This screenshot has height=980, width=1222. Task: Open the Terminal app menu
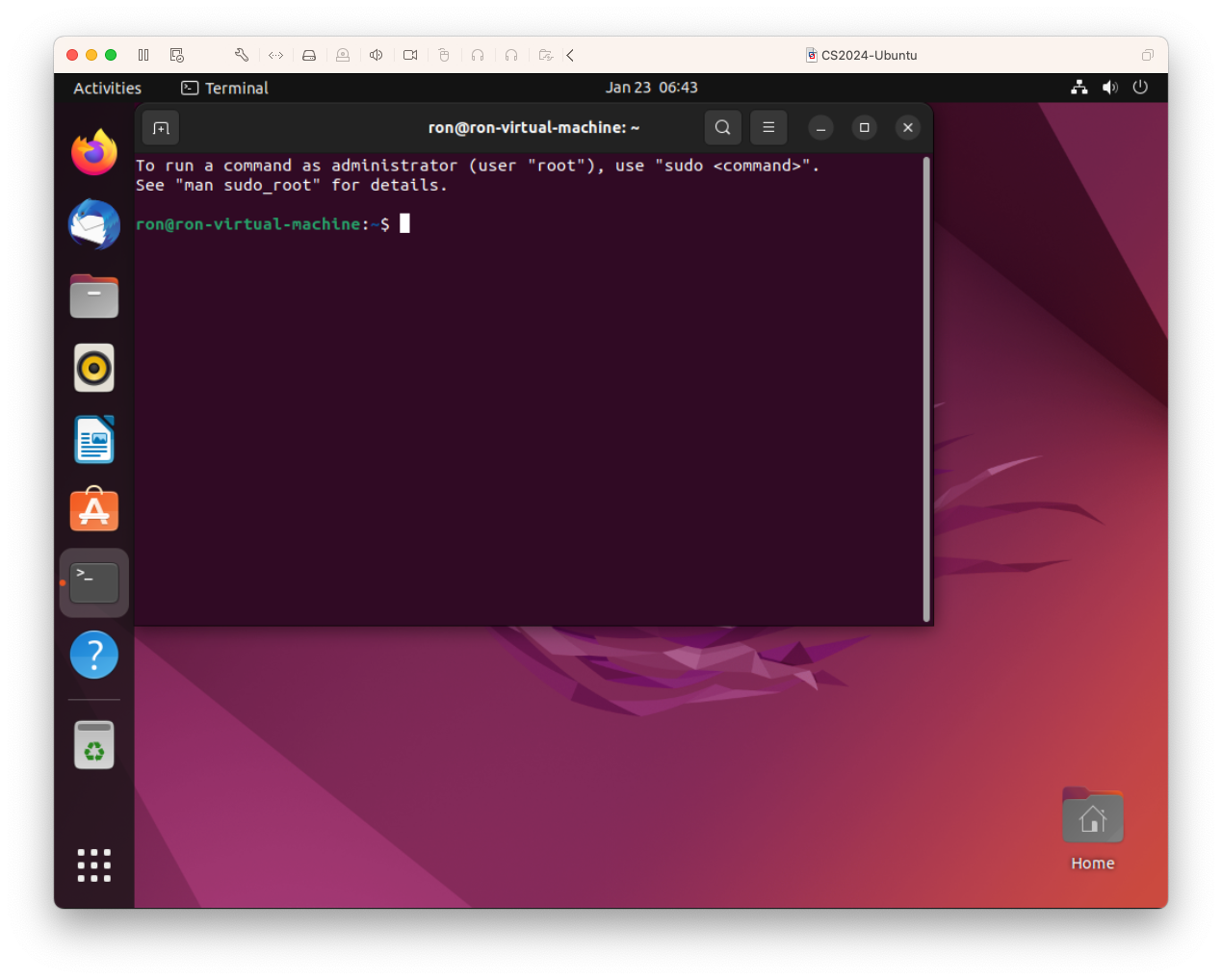(x=225, y=88)
